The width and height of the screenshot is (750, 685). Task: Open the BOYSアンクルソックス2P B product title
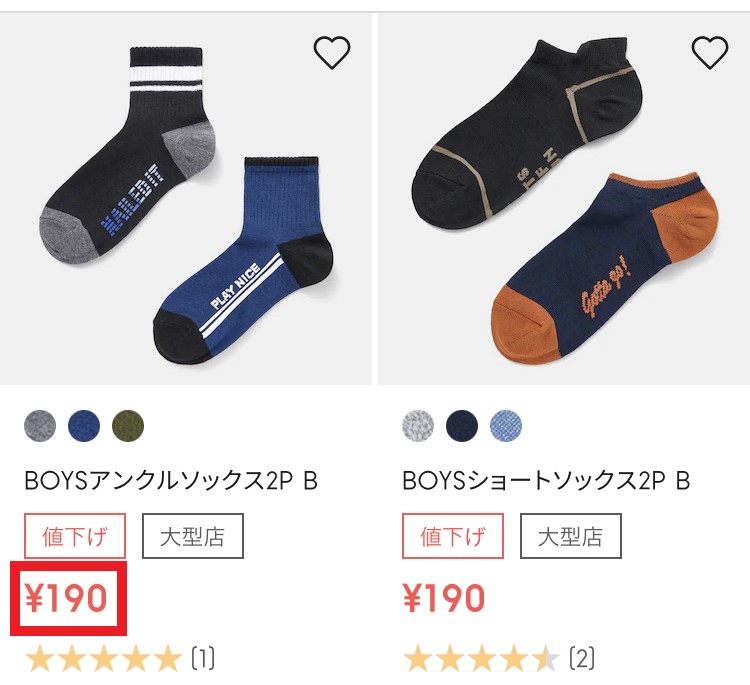coord(171,481)
